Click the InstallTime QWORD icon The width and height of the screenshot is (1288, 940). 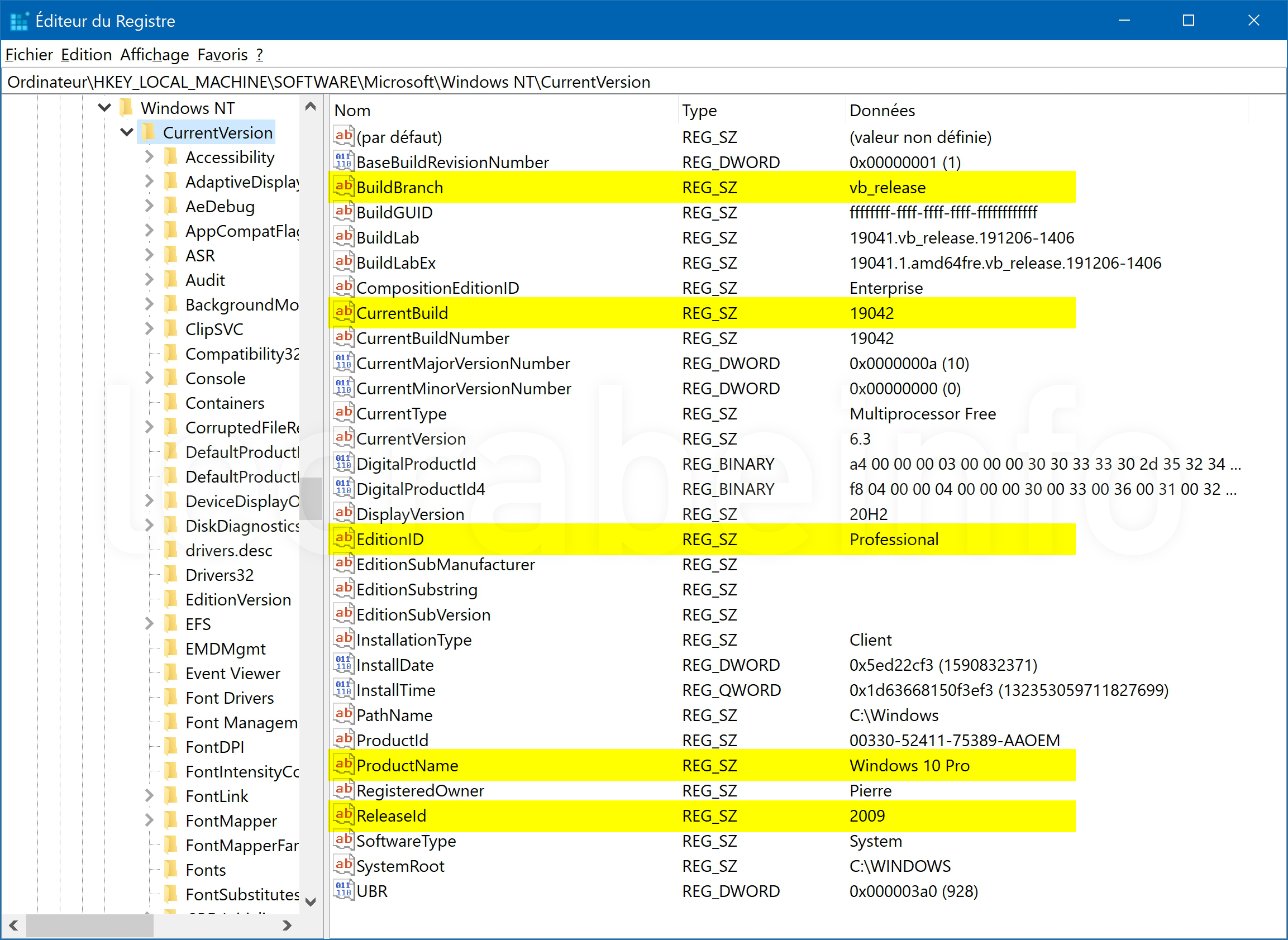[x=344, y=689]
